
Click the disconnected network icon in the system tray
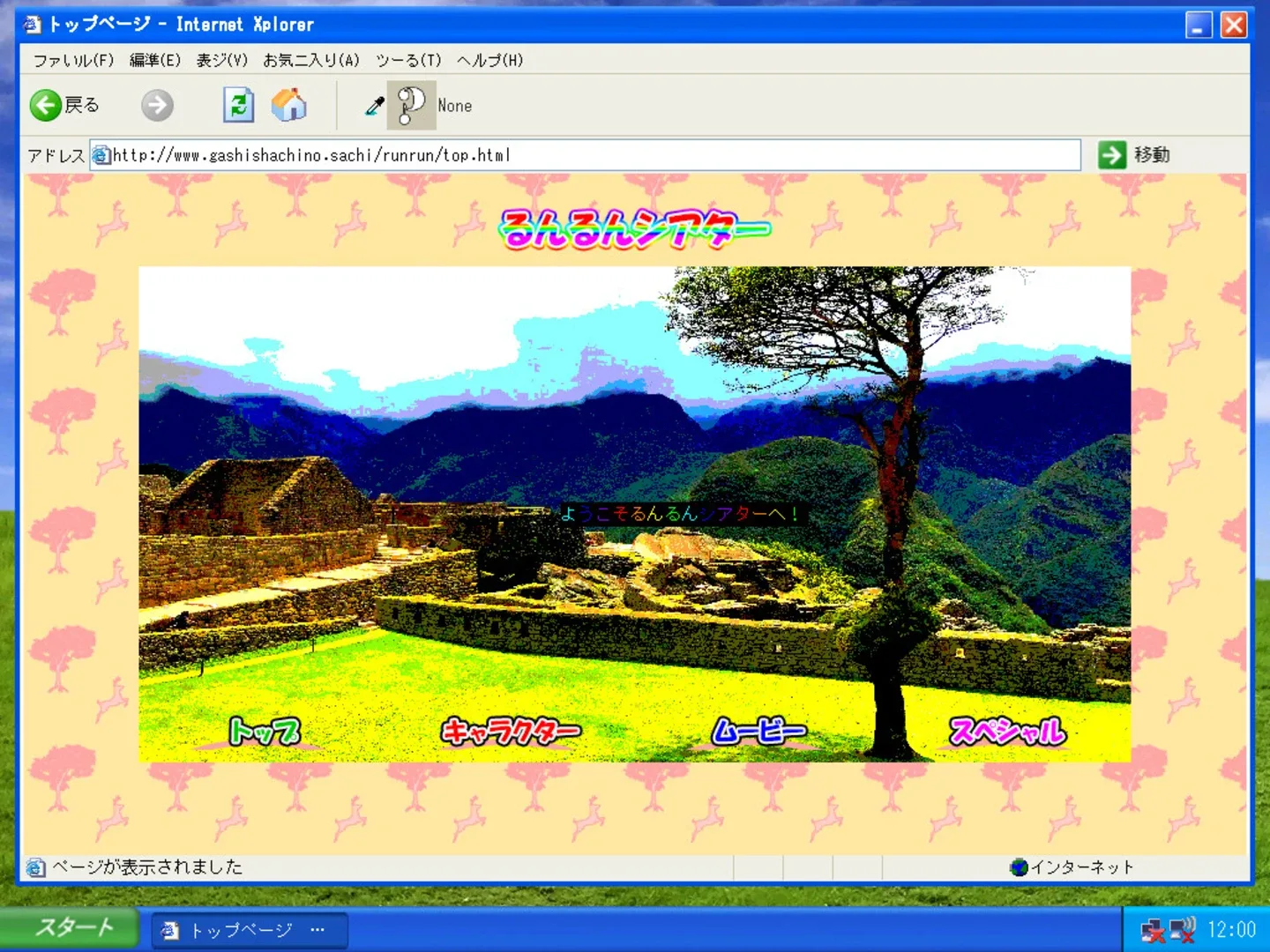[x=1154, y=928]
